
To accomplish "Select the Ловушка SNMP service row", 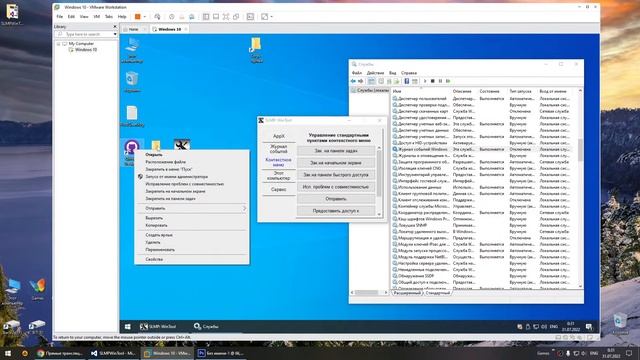I will 484,225.
